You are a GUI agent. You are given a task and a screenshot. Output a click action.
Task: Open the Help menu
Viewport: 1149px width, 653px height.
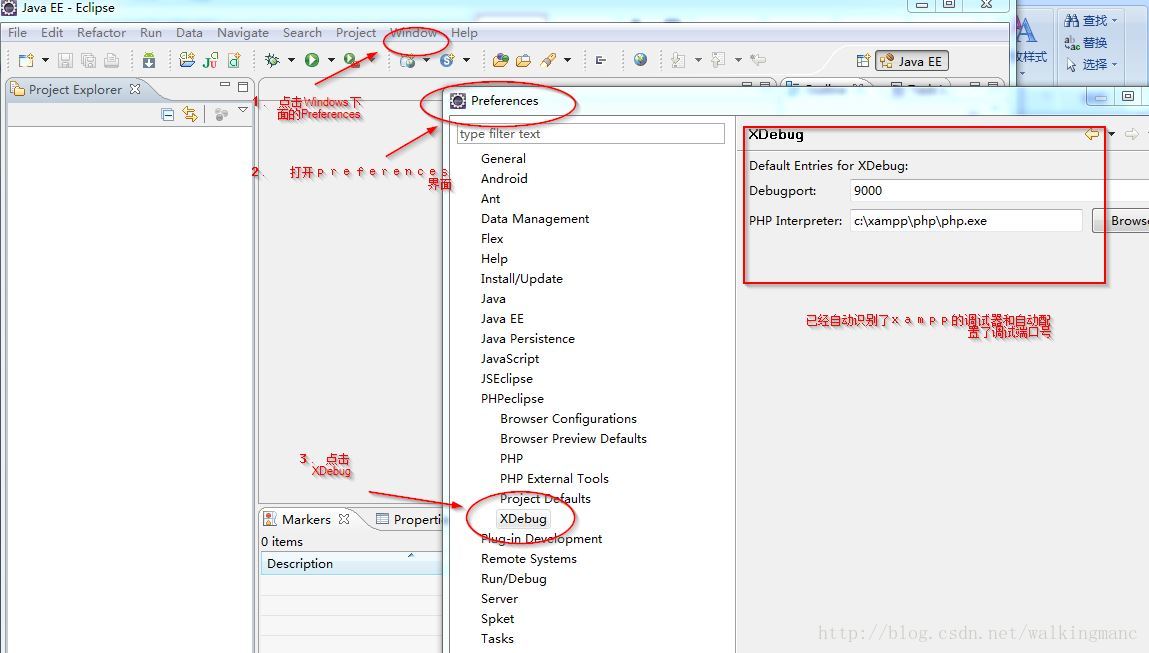tap(464, 33)
